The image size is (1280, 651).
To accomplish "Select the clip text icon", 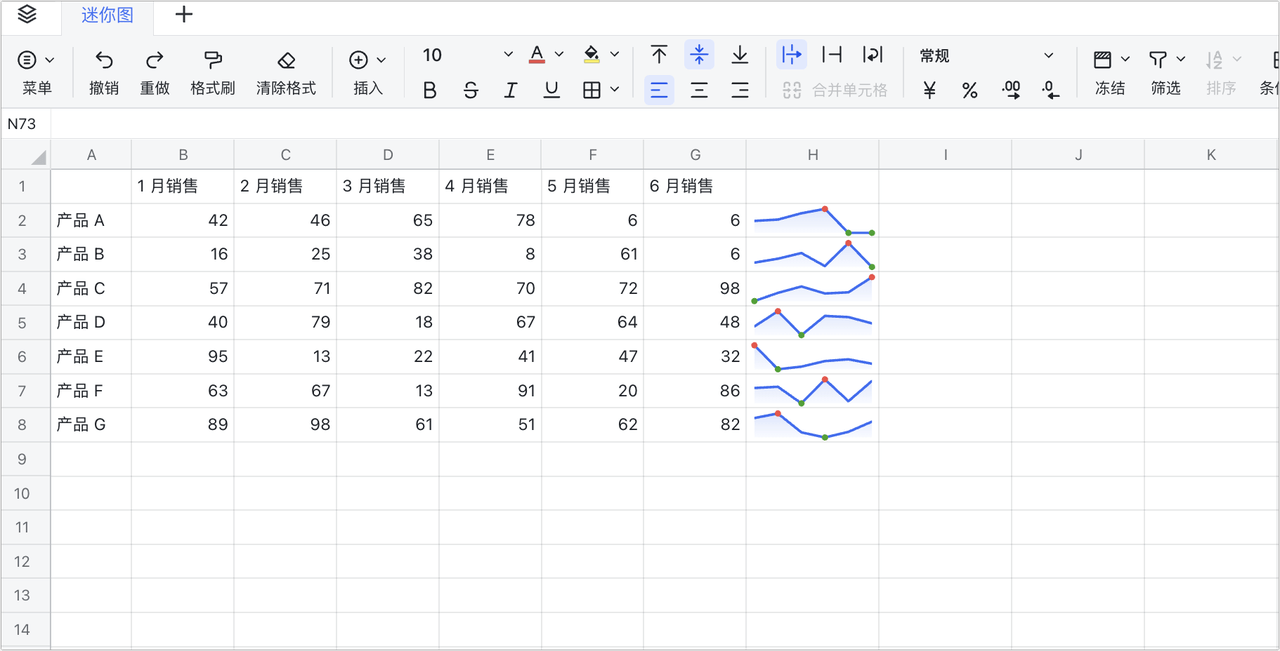I will click(832, 55).
